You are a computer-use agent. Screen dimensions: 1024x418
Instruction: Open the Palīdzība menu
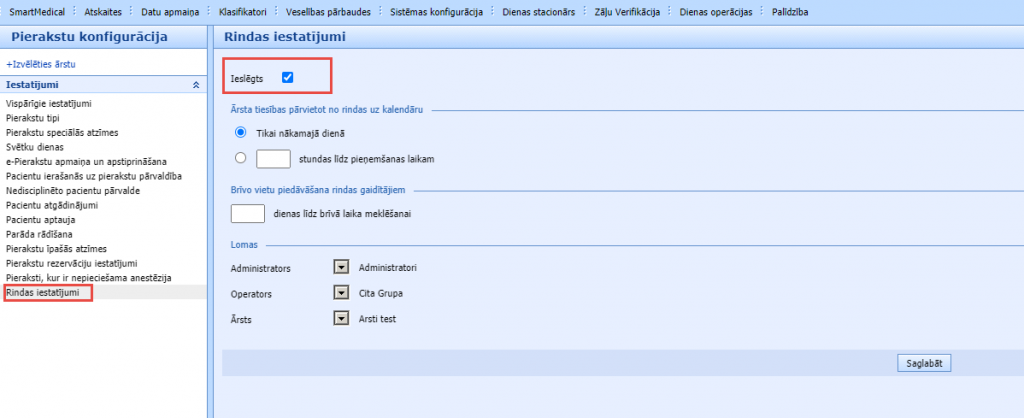pyautogui.click(x=790, y=11)
